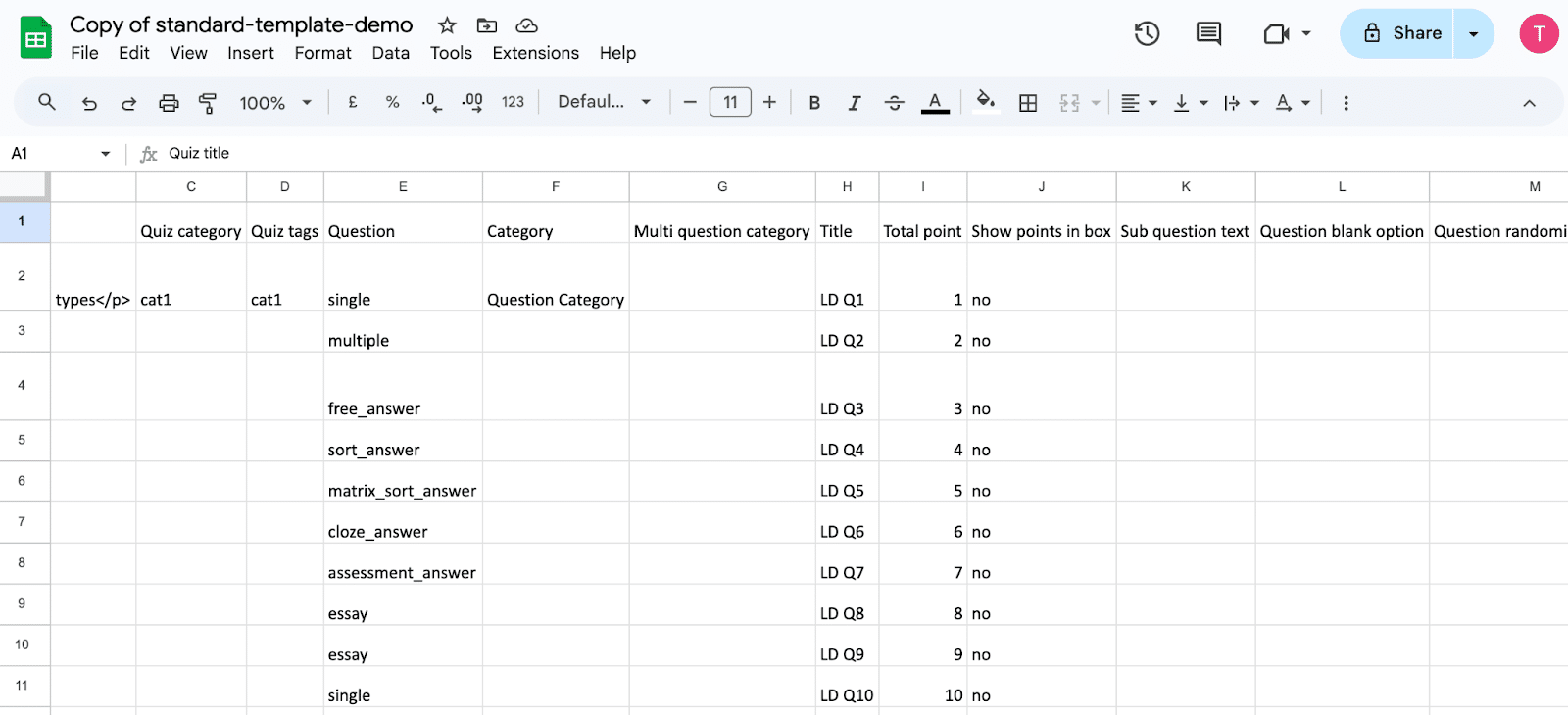Rename the document title
Image resolution: width=1568 pixels, height=715 pixels.
tap(241, 24)
